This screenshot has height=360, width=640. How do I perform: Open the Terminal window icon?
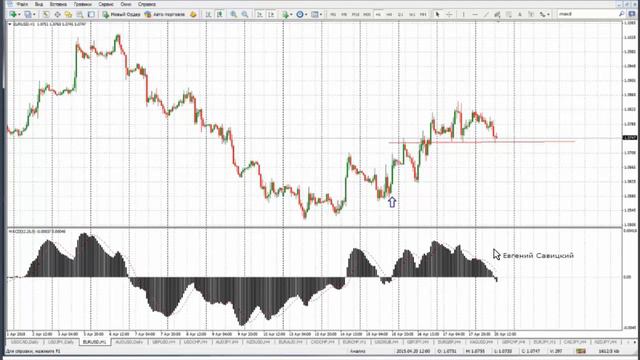click(80, 14)
